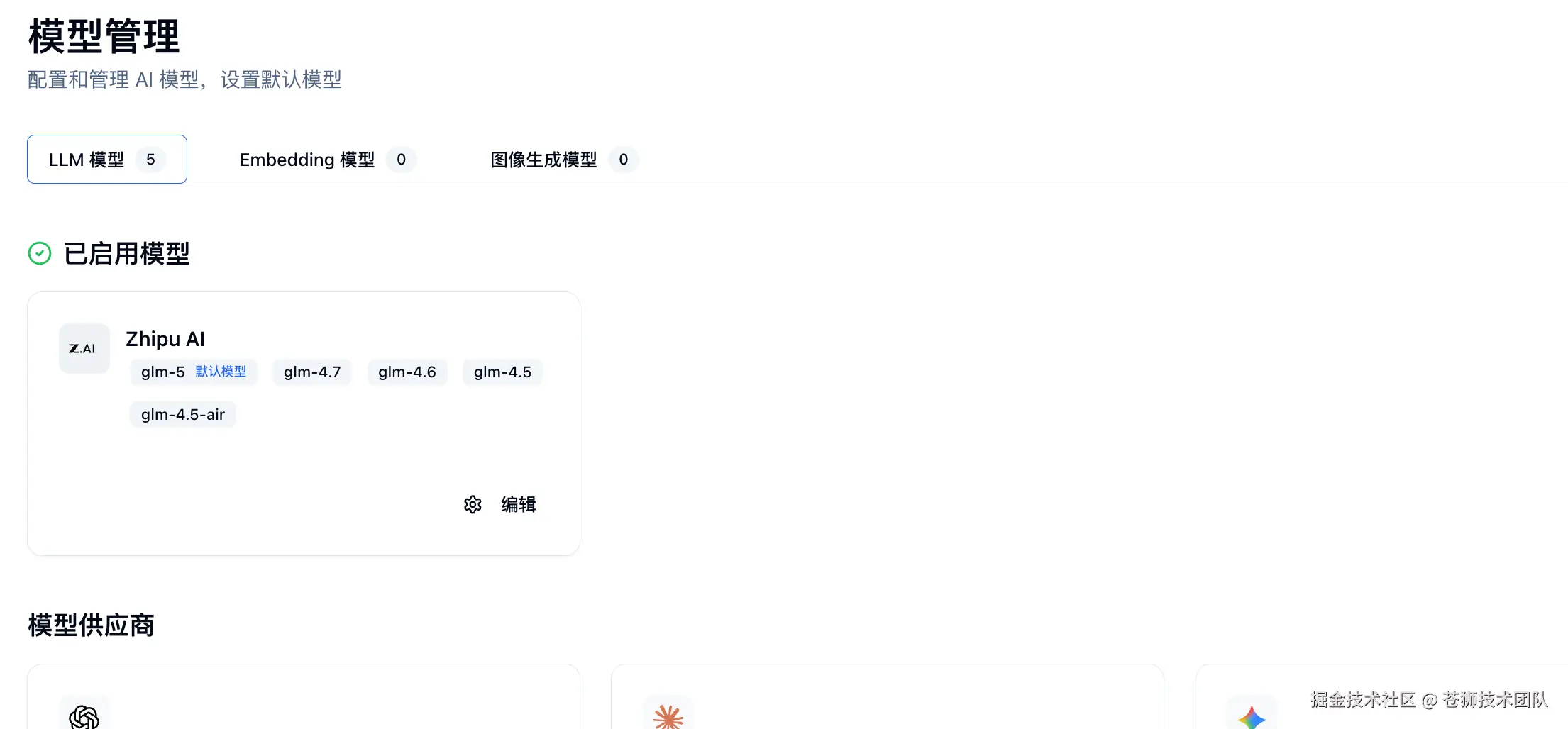Click the Z.AI provider logo icon
The height and width of the screenshot is (729, 1568).
pos(84,348)
